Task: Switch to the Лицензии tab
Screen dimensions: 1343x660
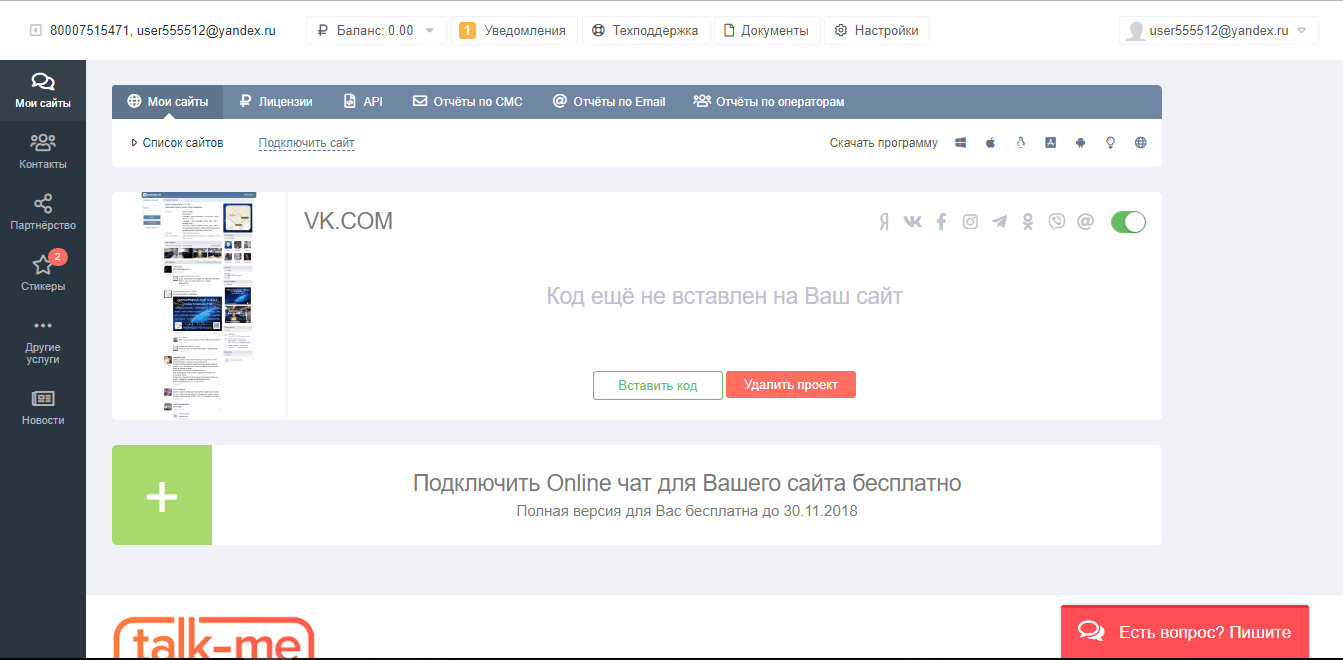Action: [276, 102]
